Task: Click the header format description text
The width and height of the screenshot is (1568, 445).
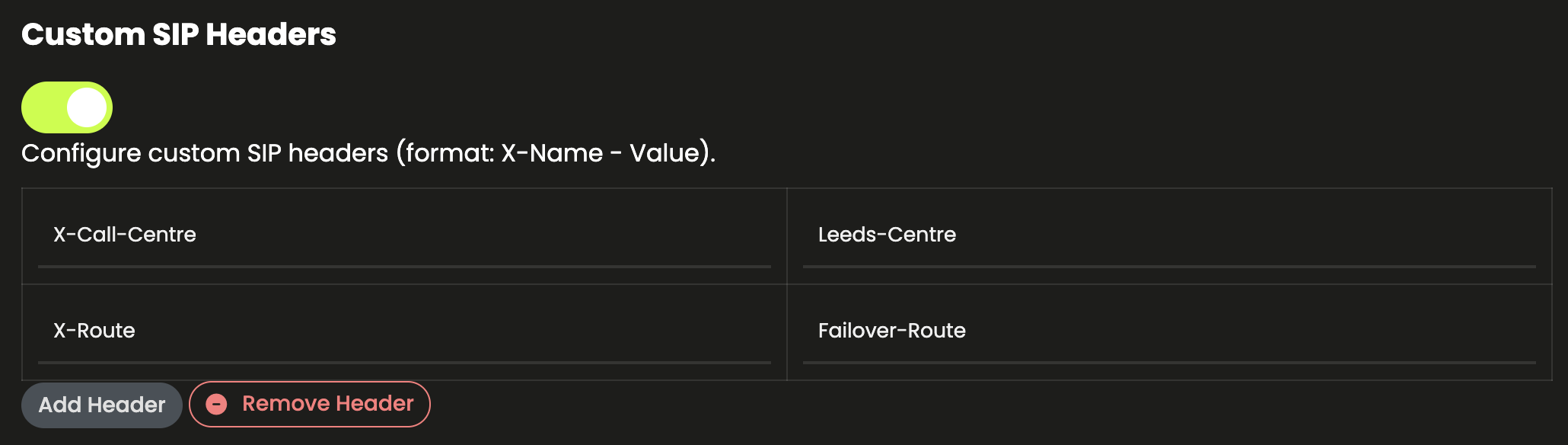Action: 368,153
